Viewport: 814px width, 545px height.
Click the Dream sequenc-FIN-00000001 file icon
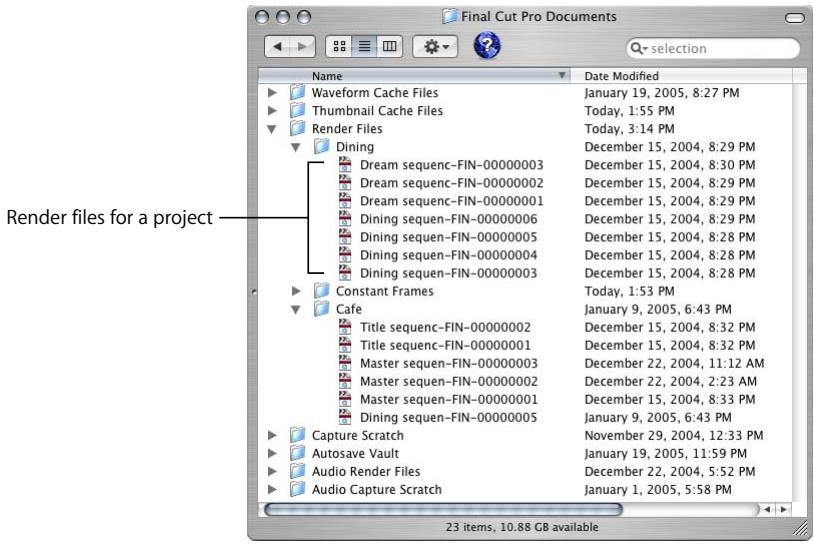345,200
